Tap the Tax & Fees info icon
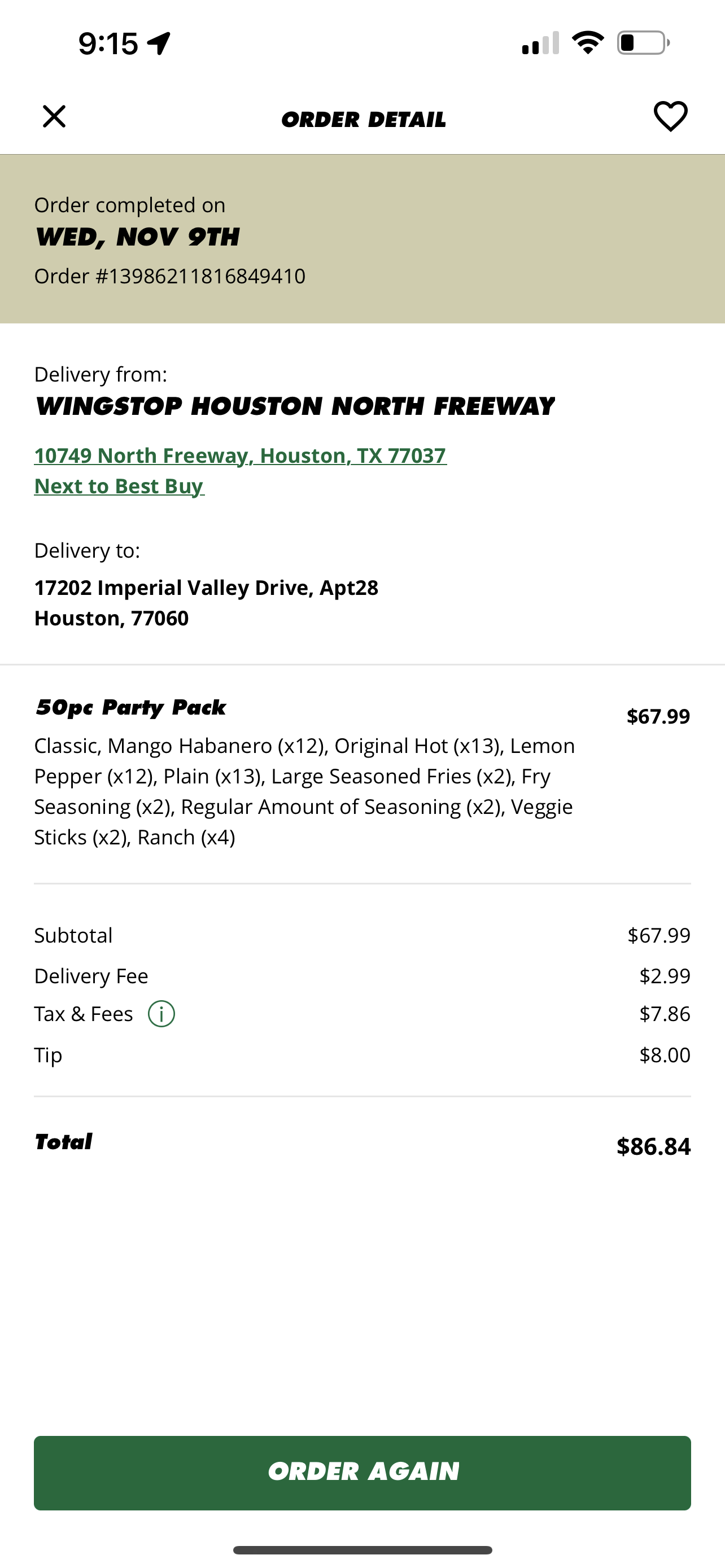The image size is (725, 1568). pos(161,1014)
